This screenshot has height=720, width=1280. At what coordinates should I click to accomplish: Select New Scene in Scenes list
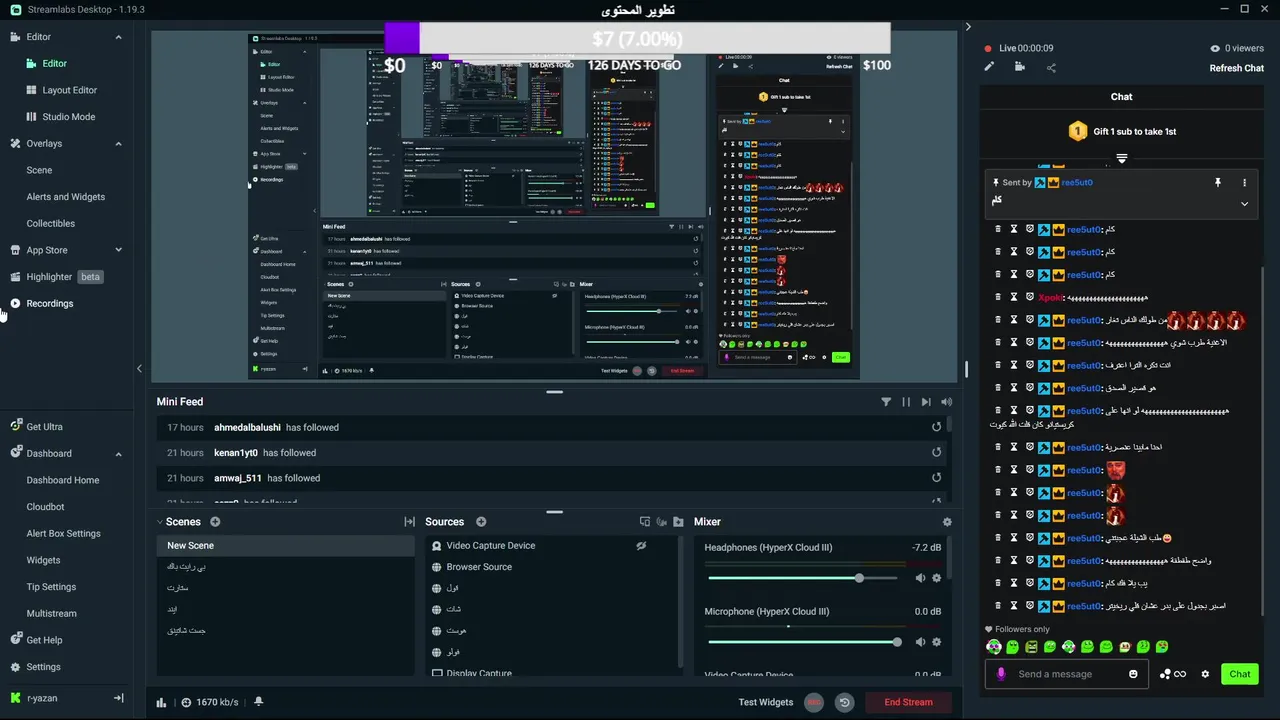[x=285, y=546]
